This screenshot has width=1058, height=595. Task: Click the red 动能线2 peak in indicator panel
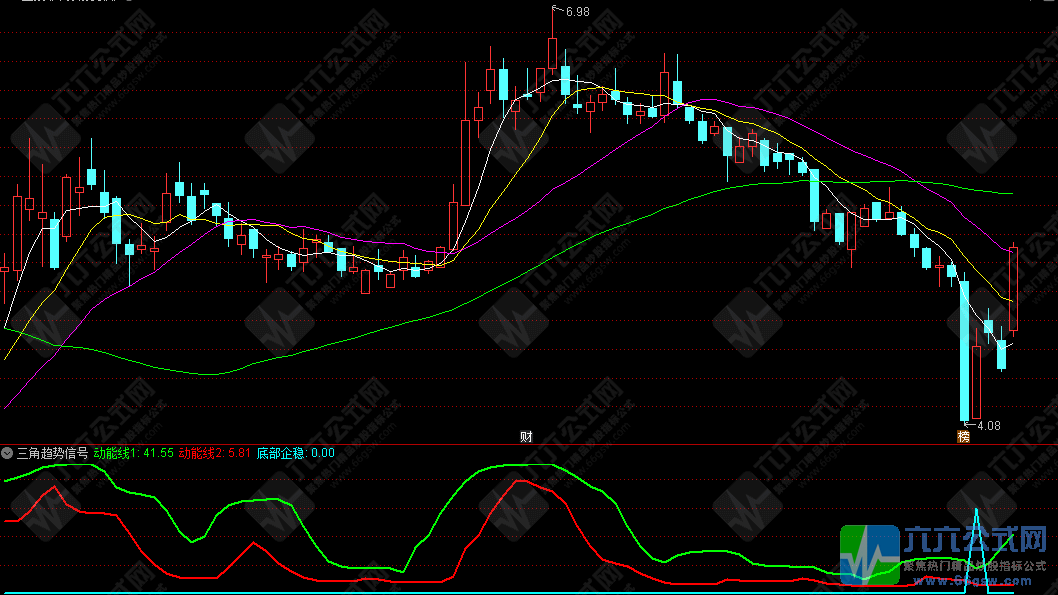click(521, 482)
